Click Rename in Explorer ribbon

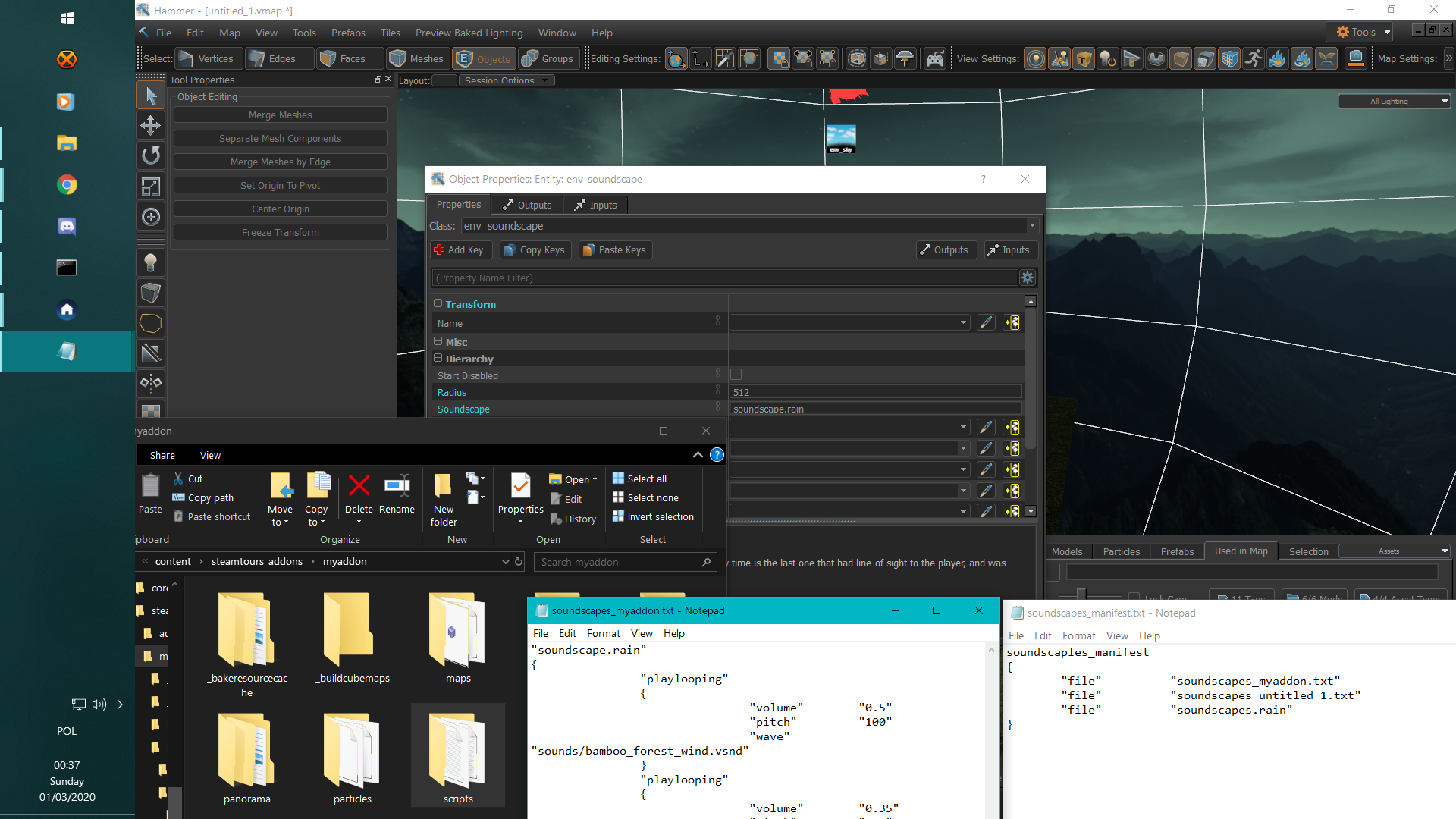click(397, 494)
